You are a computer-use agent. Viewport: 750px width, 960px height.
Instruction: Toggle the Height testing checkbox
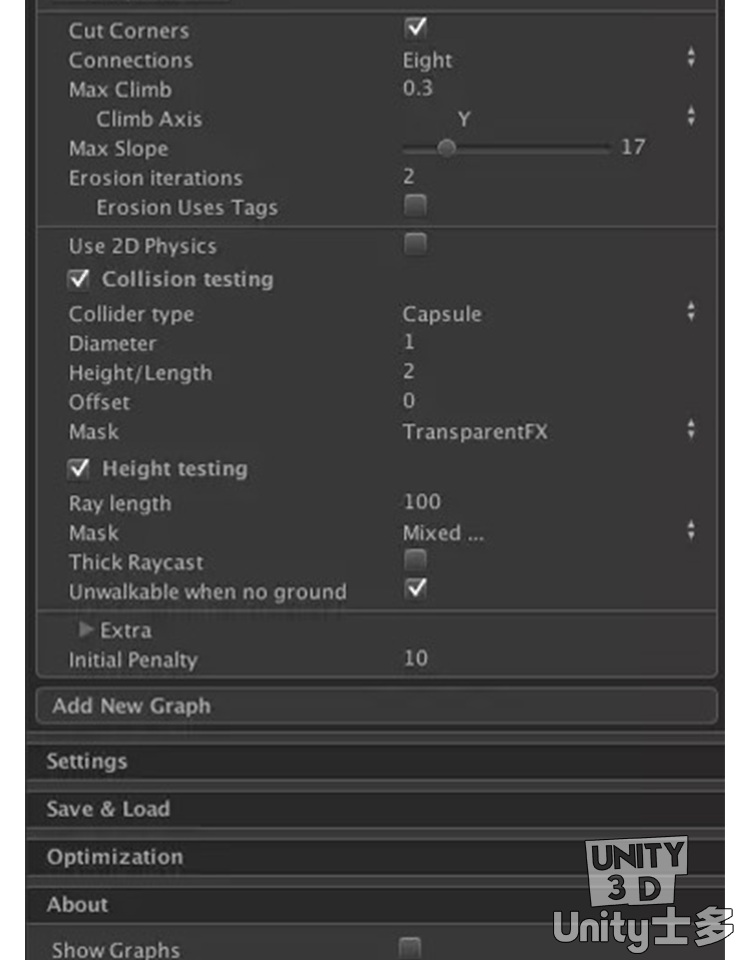coord(78,468)
